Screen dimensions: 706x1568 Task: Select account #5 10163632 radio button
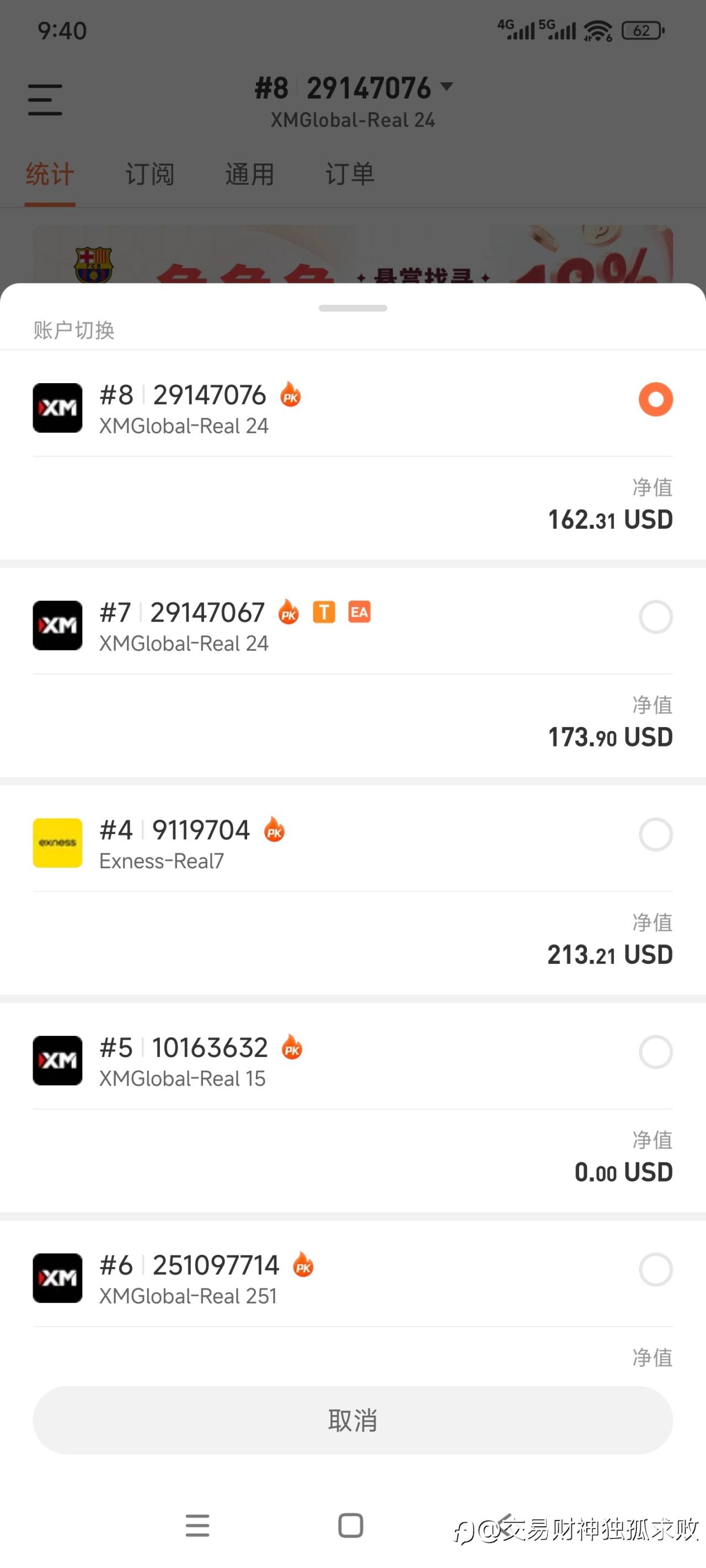click(x=655, y=1052)
